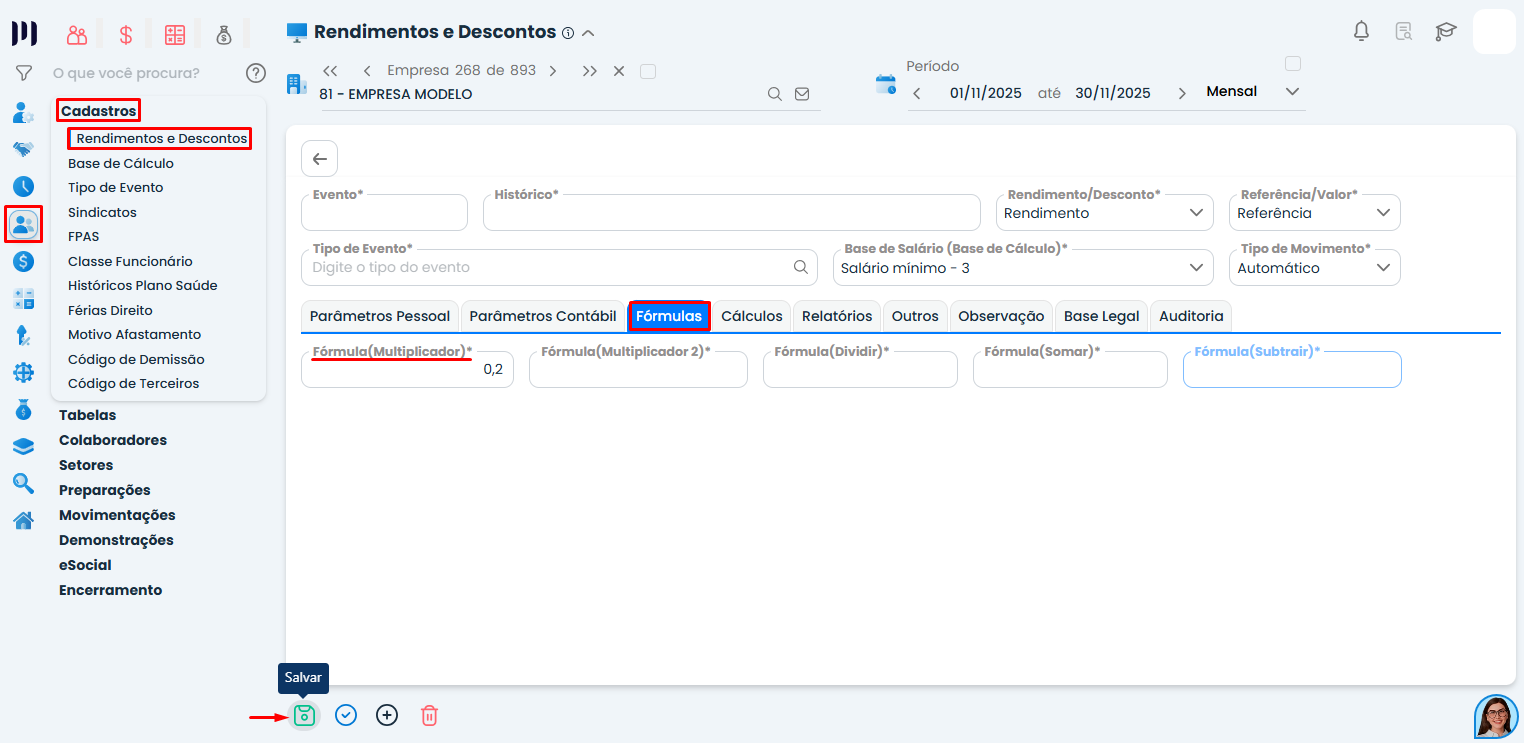The width and height of the screenshot is (1524, 743).
Task: Click the blue checkmark confirm icon
Action: [346, 715]
